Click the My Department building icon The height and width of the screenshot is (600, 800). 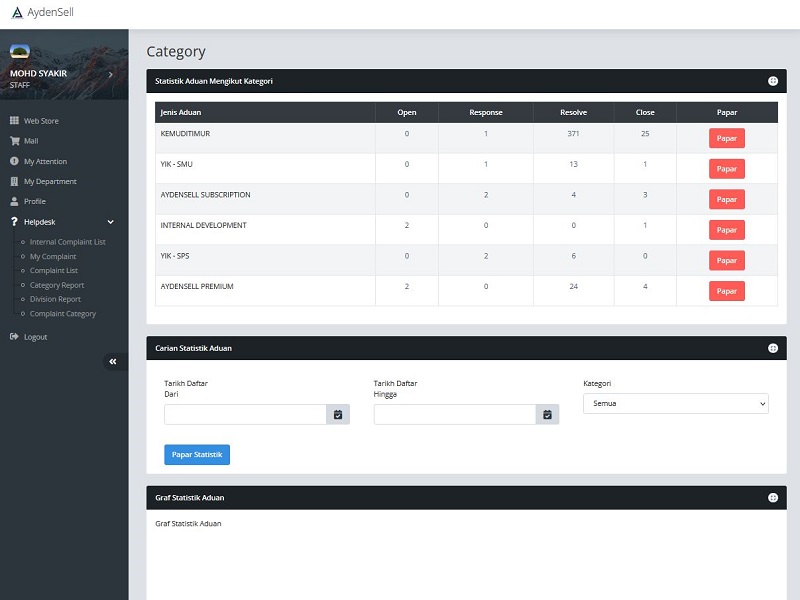point(15,181)
